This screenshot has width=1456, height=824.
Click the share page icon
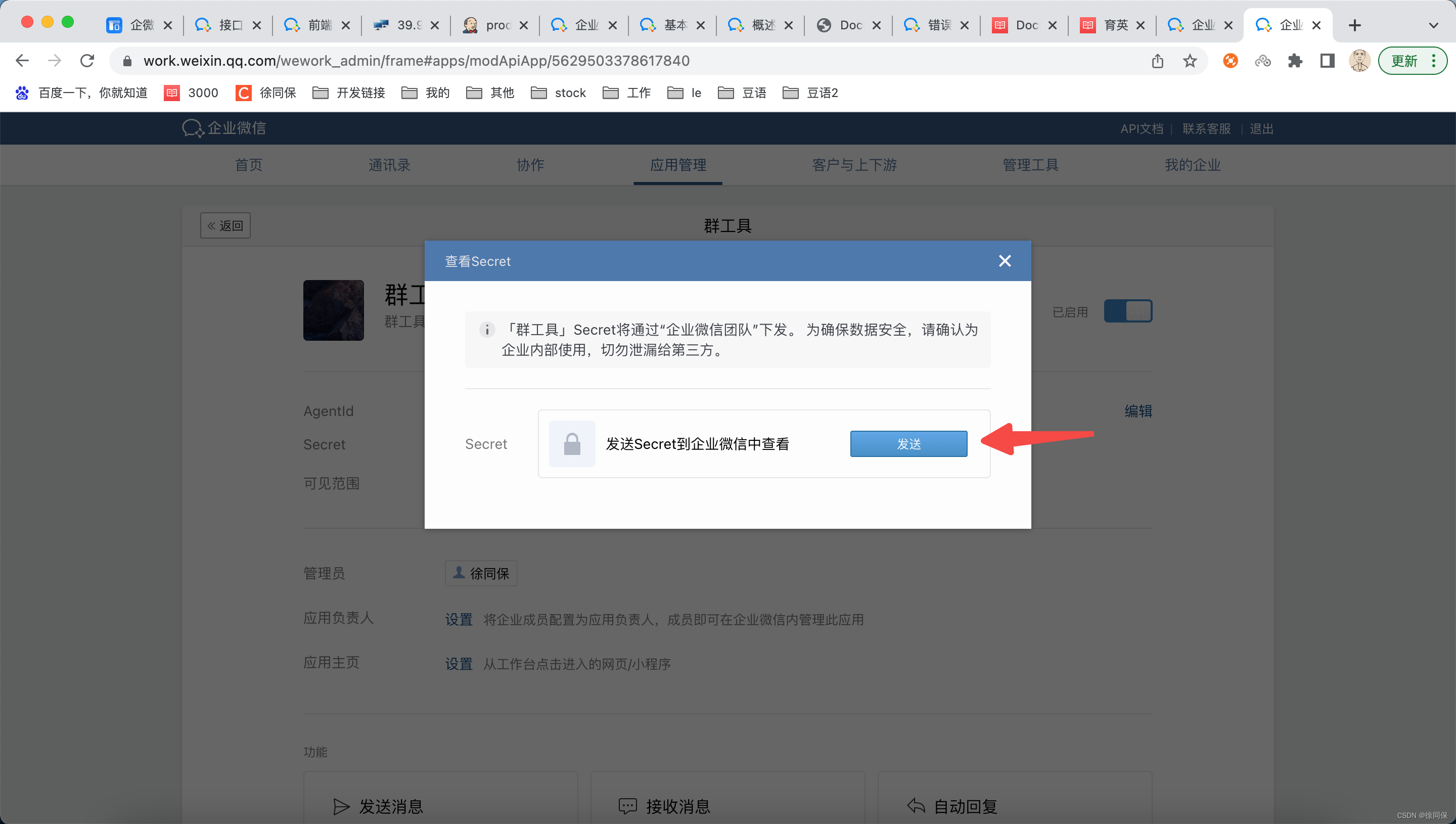coord(1158,61)
